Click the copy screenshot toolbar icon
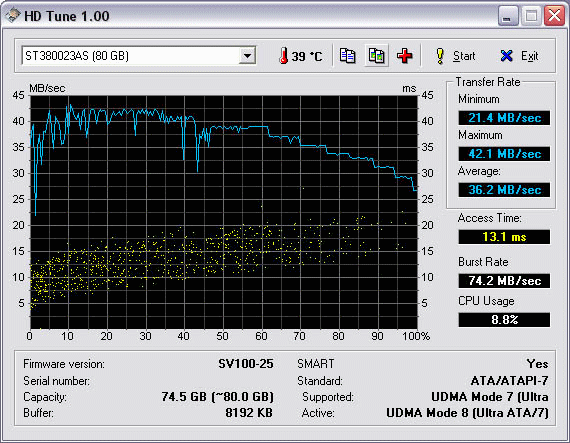Viewport: 570px width, 443px height. 376,56
